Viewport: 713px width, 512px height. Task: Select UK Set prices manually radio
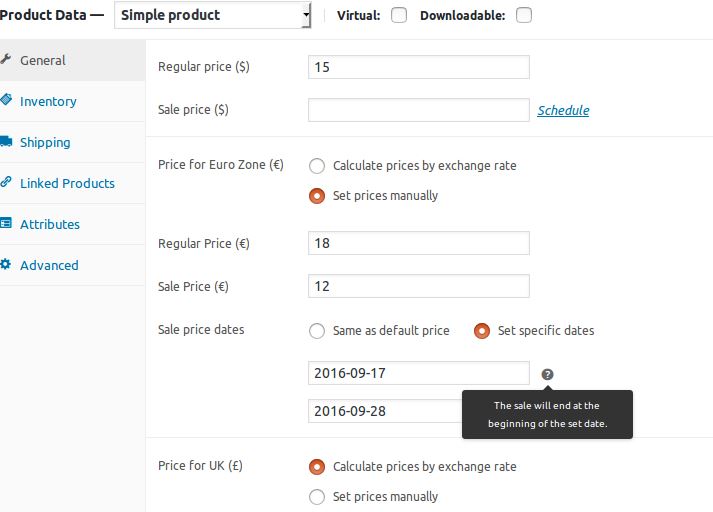click(317, 497)
